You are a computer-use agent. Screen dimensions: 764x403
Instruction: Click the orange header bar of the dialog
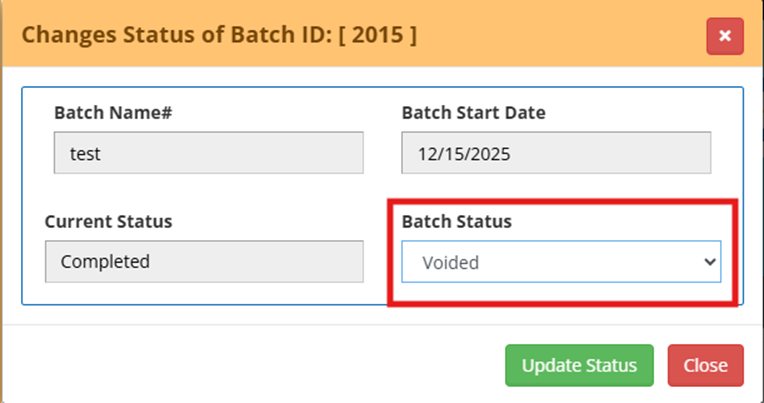click(x=560, y=35)
